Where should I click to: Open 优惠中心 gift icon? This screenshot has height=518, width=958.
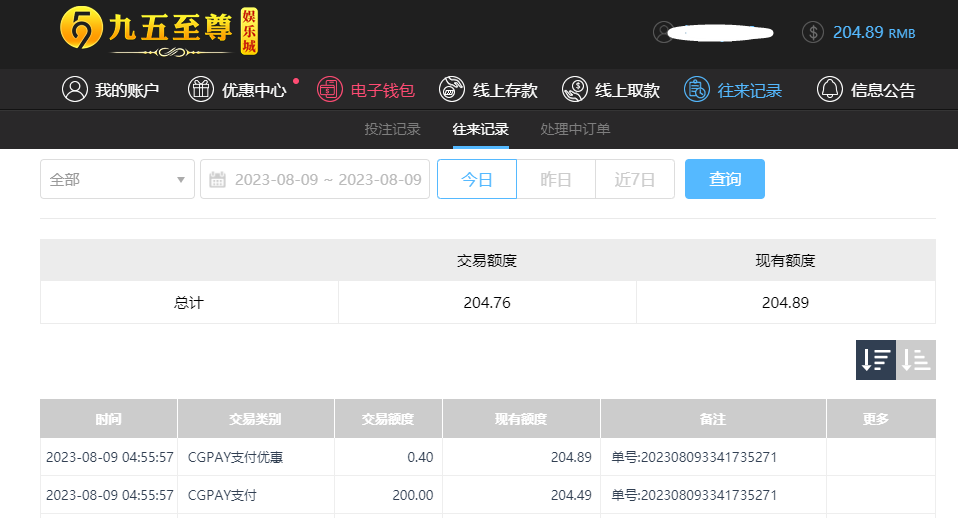[200, 90]
